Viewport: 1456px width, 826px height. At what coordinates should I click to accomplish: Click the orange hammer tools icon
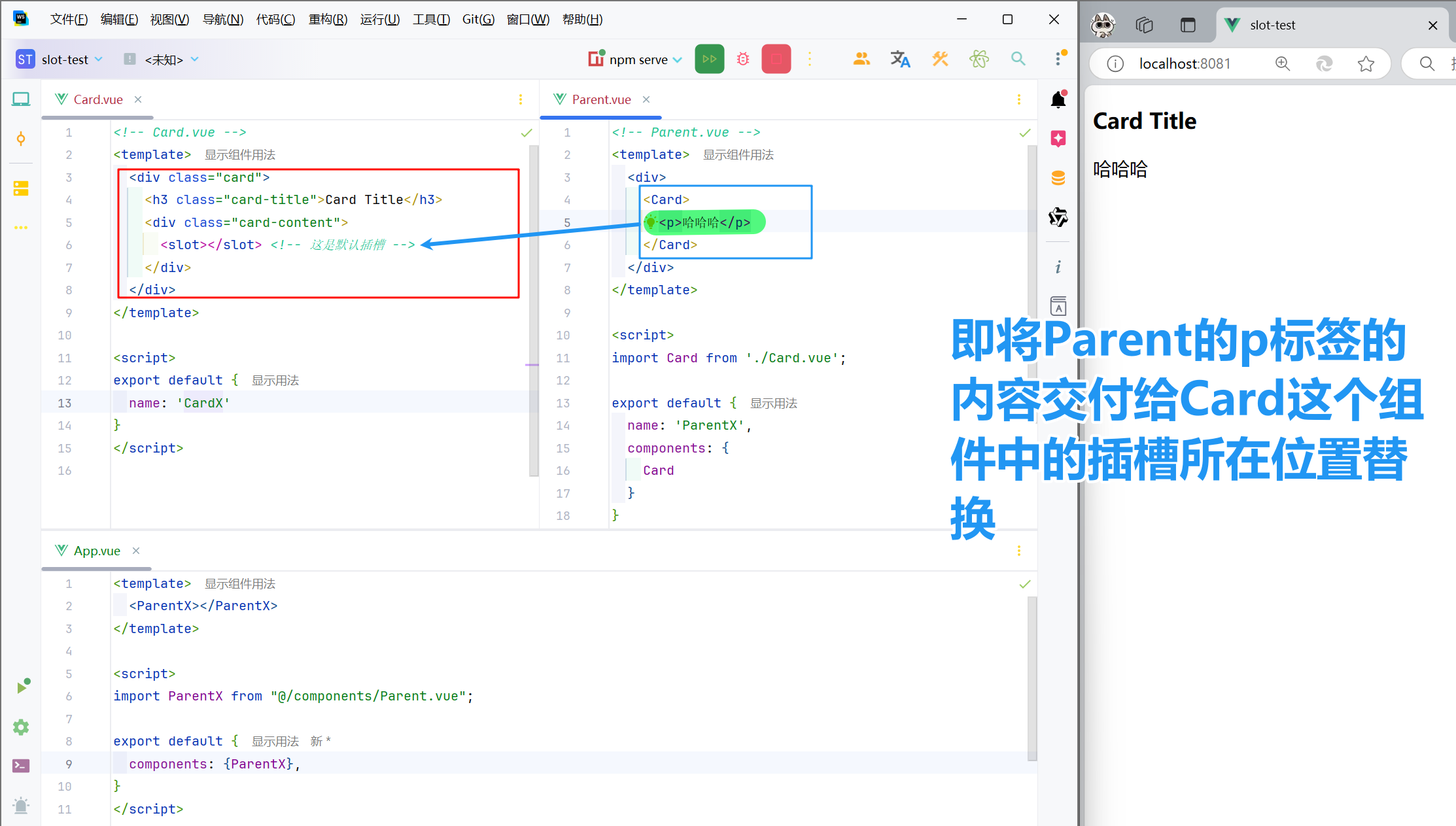[x=940, y=60]
